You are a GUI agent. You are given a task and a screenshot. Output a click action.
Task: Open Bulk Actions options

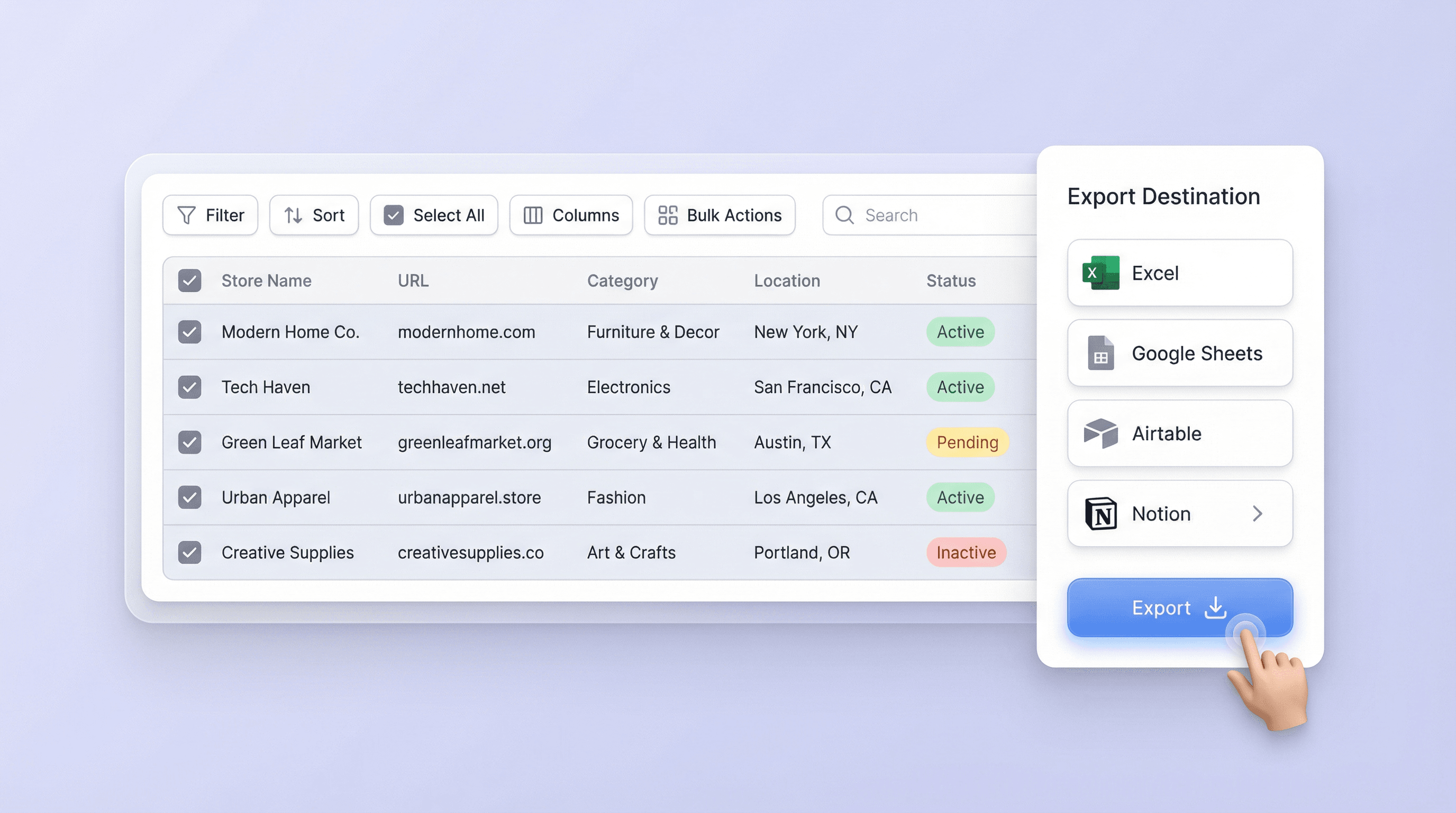coord(720,215)
